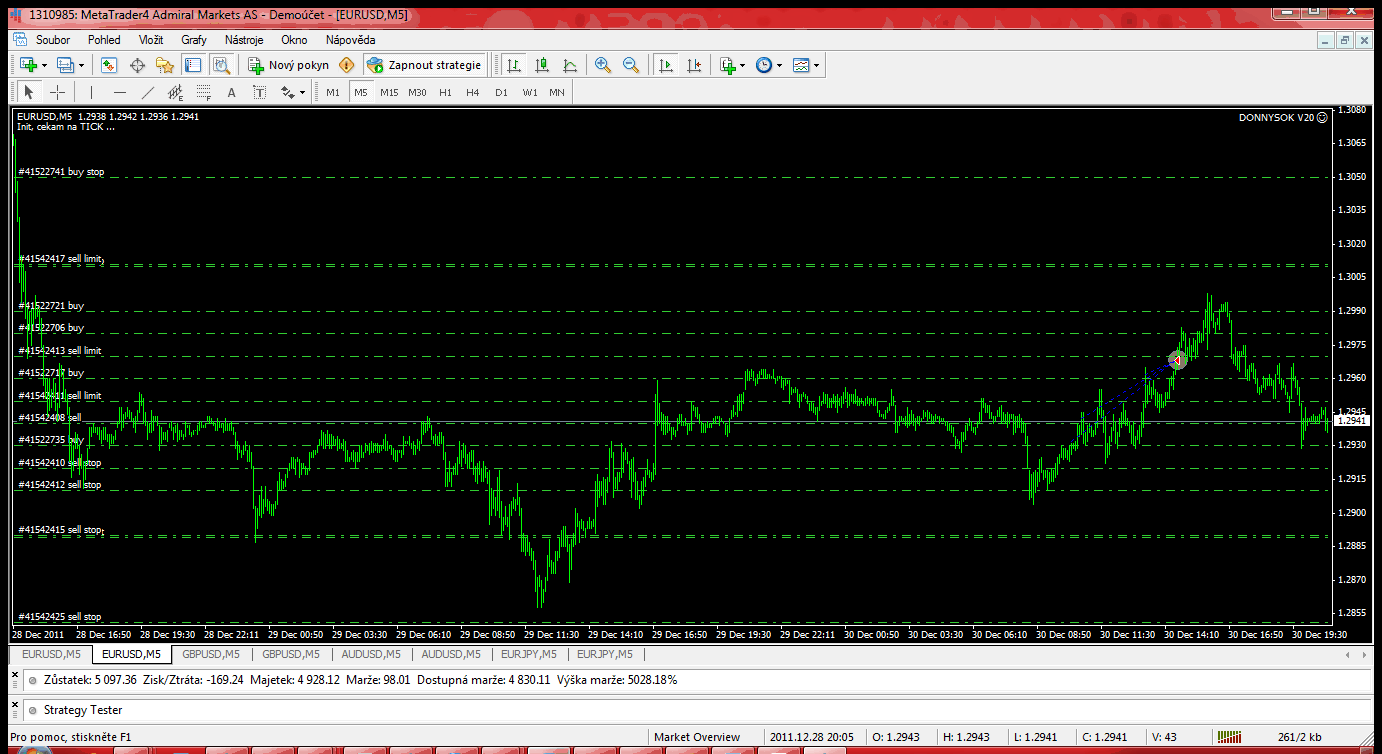1382x754 pixels.
Task: Select the Trendline drawing tool
Action: 148,93
